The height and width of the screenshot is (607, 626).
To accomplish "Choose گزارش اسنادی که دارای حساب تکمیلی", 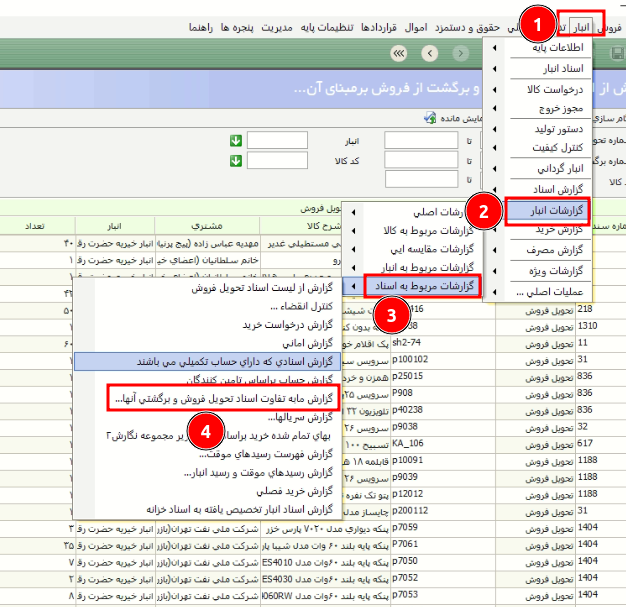I will point(207,362).
